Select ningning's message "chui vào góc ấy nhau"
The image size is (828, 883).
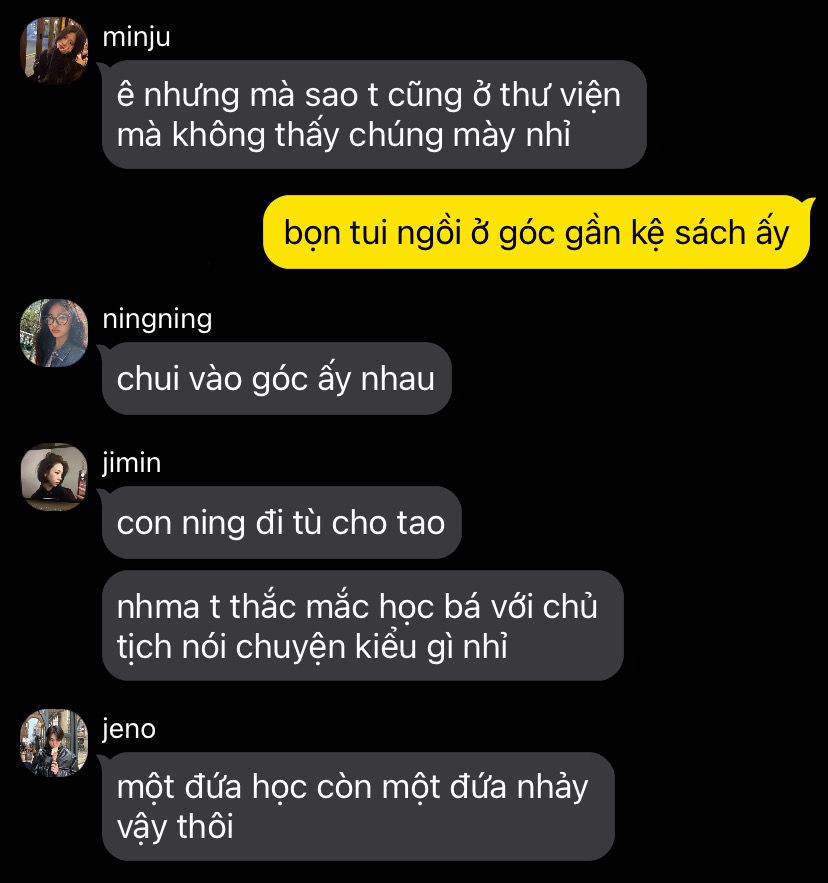[277, 378]
